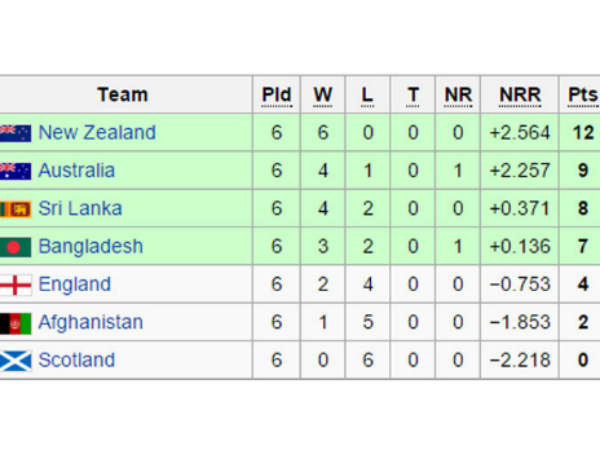Click the Afghanistan flag icon
Viewport: 600px width, 450px height.
16,323
